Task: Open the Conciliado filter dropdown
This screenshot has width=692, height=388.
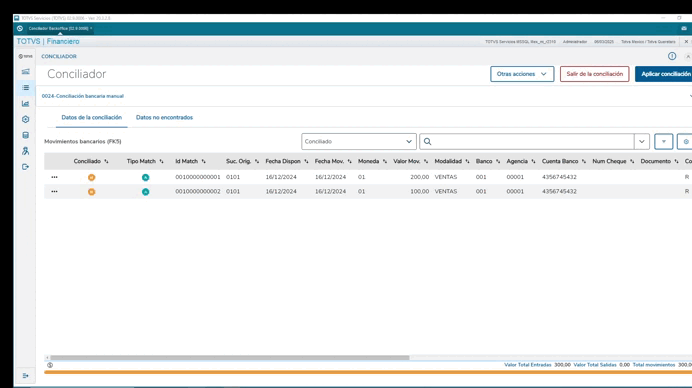Action: (x=359, y=142)
